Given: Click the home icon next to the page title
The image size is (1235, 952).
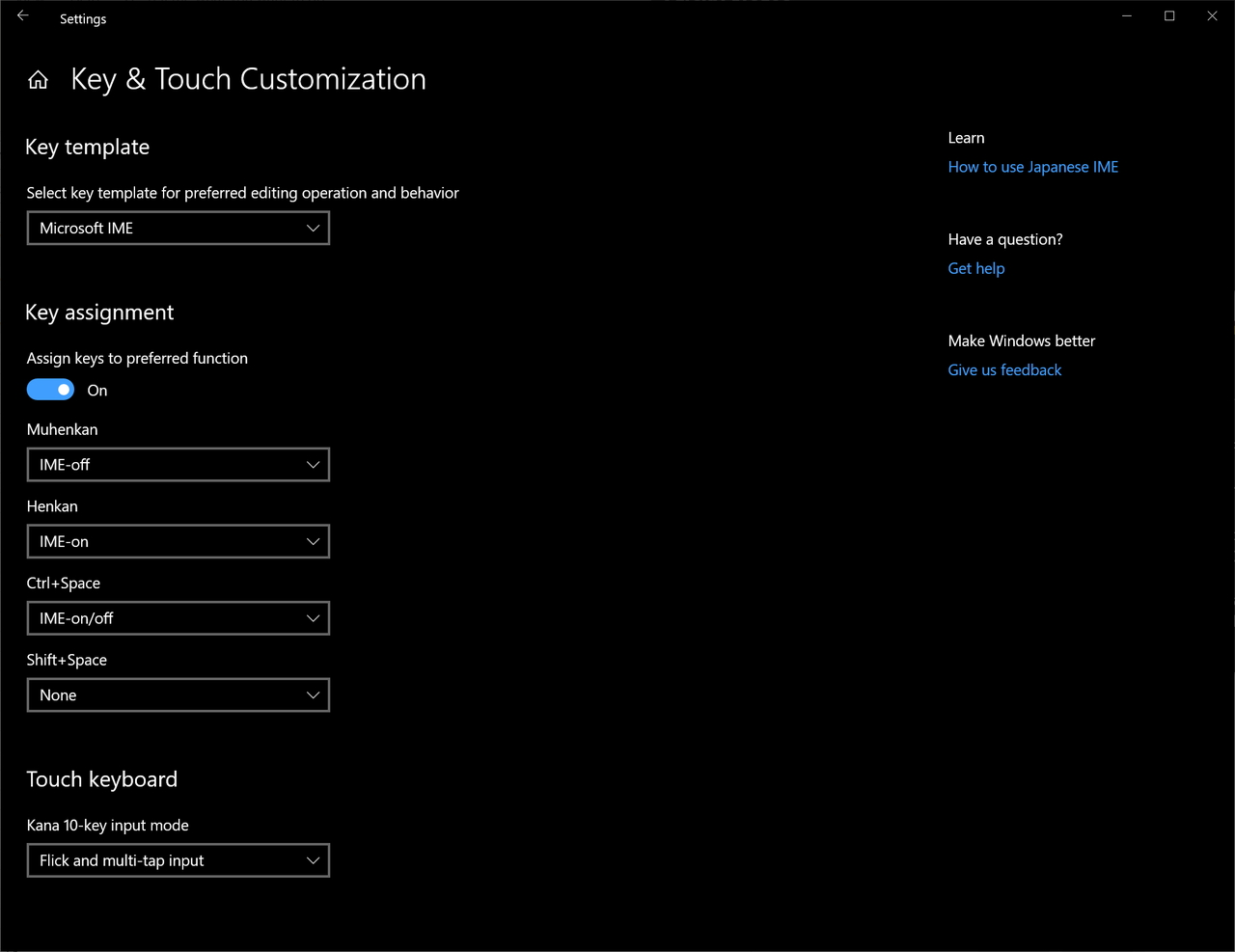Looking at the screenshot, I should [38, 79].
